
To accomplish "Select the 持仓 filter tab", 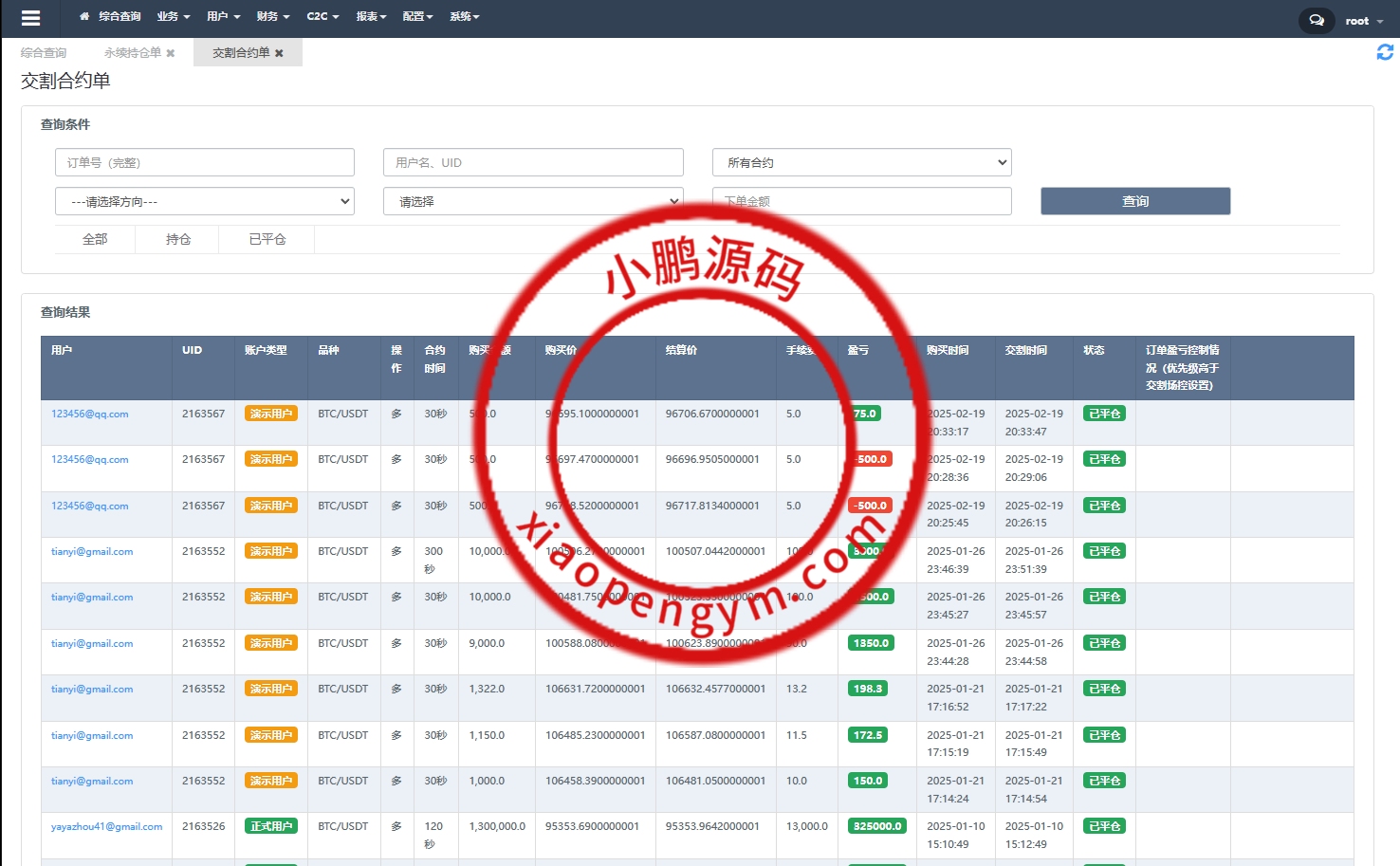I will click(x=178, y=239).
